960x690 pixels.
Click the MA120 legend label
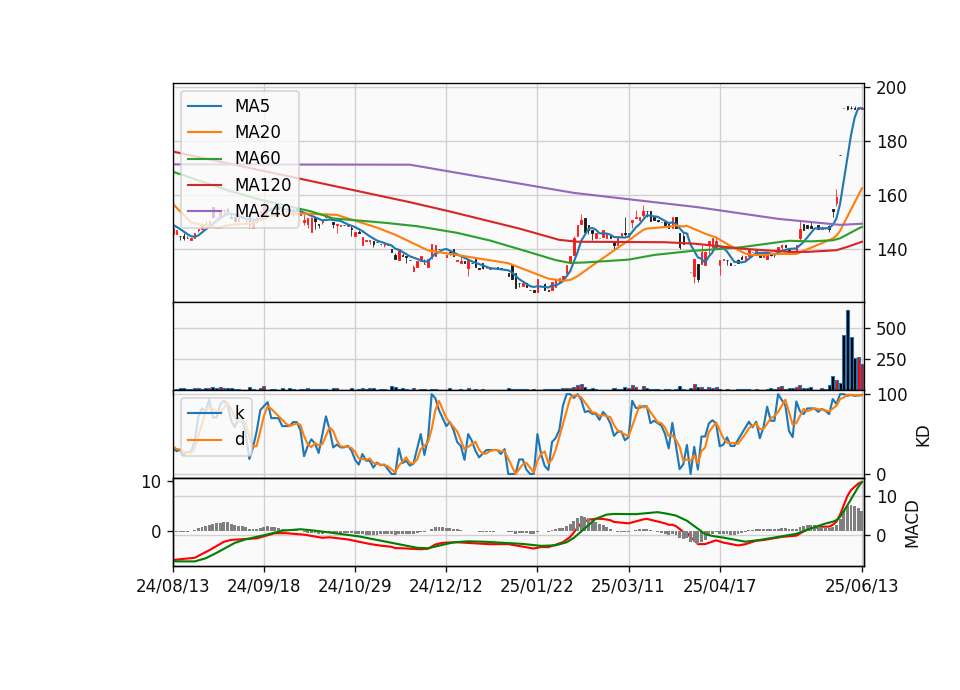click(263, 184)
